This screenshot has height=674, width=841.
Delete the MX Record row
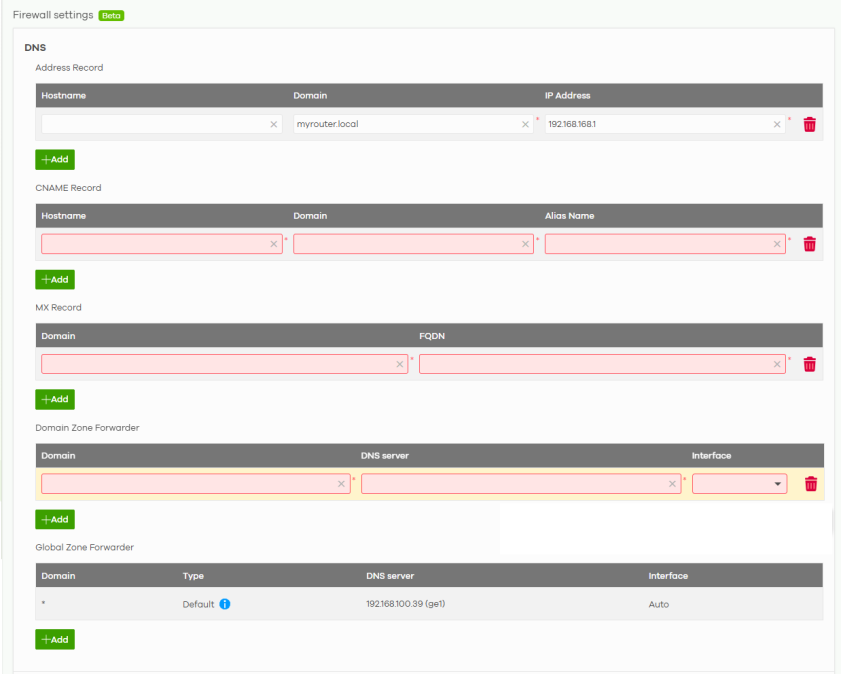coord(810,365)
